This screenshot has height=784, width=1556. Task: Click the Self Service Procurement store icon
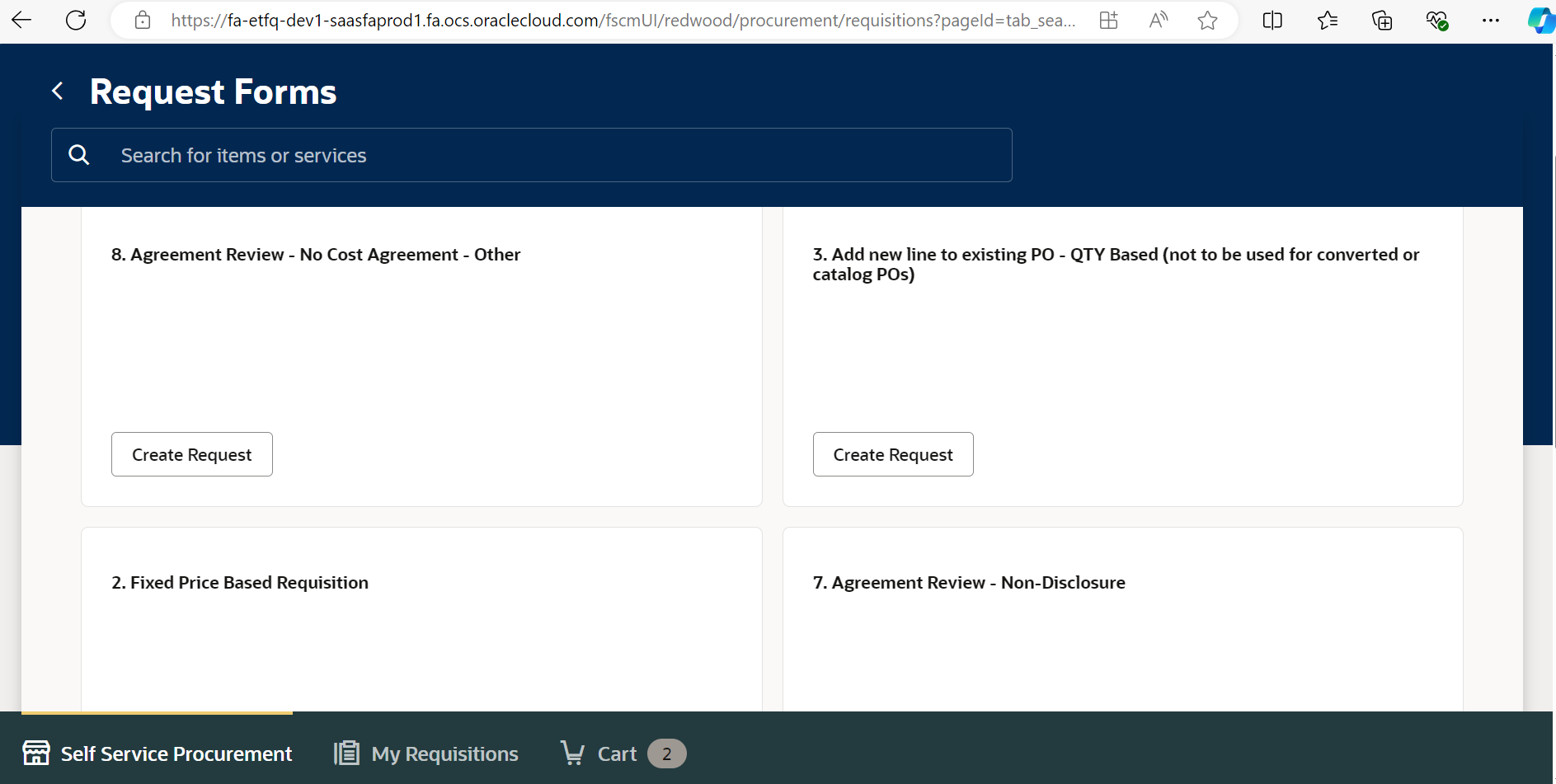click(x=36, y=753)
